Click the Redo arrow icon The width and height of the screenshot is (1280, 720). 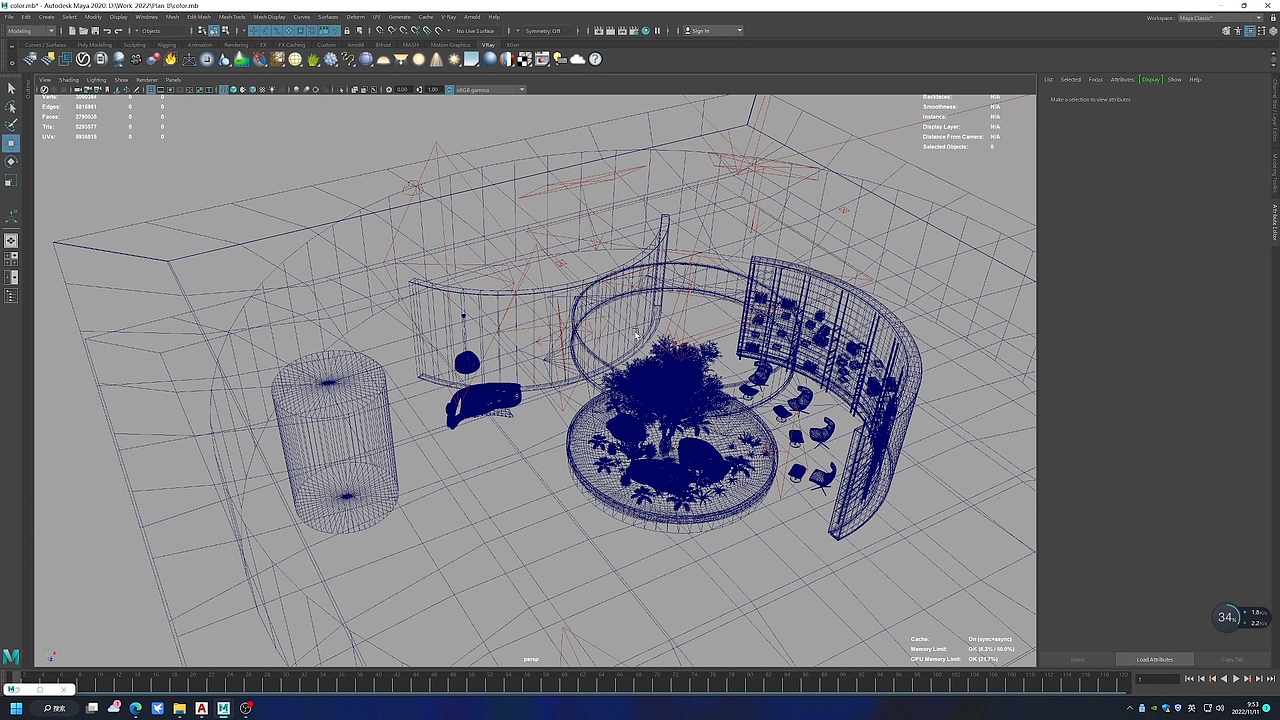coord(119,31)
